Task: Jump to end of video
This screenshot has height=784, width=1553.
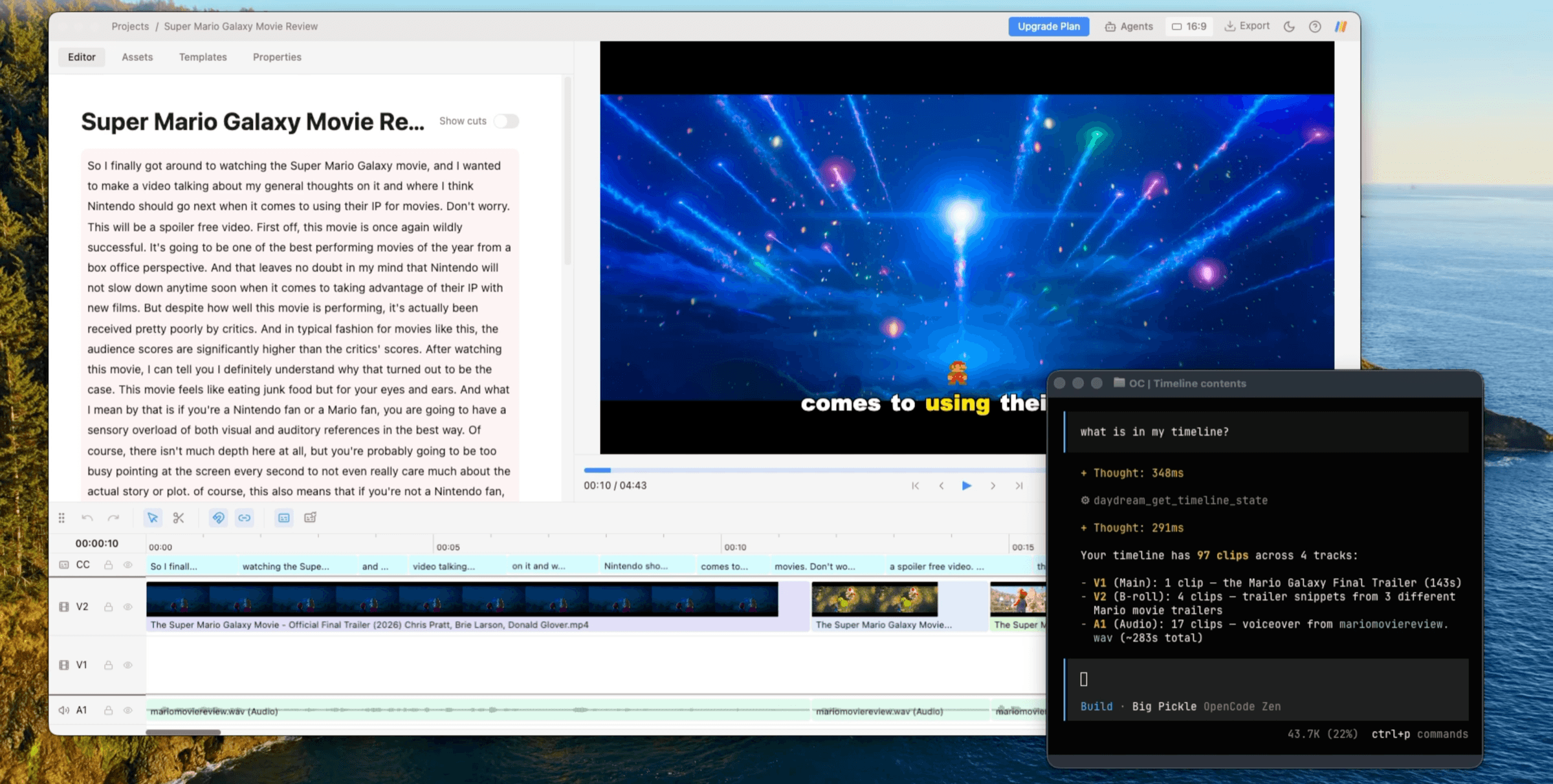Action: (1019, 486)
